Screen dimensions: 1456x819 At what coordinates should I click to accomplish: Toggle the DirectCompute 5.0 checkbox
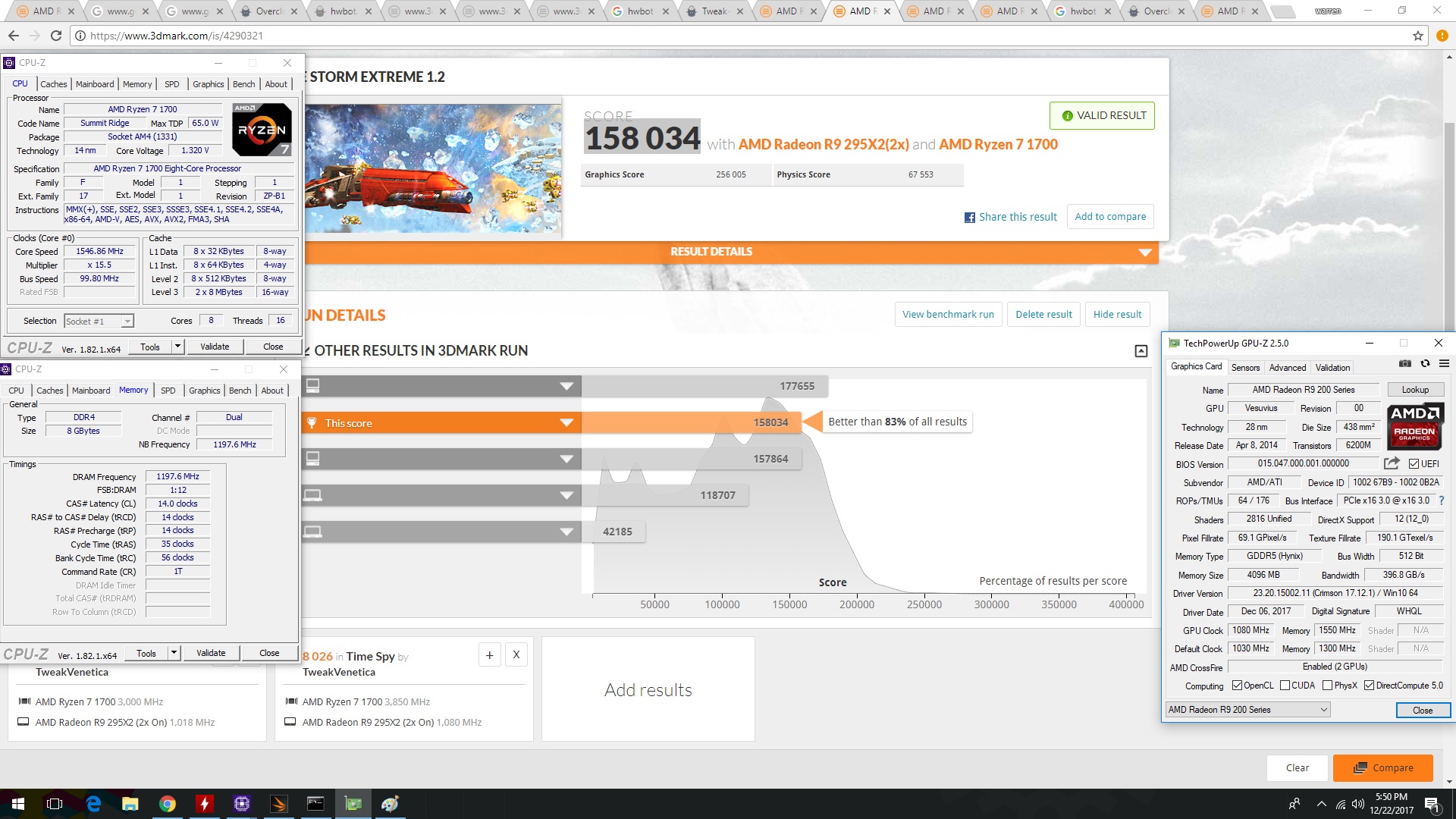[x=1369, y=686]
